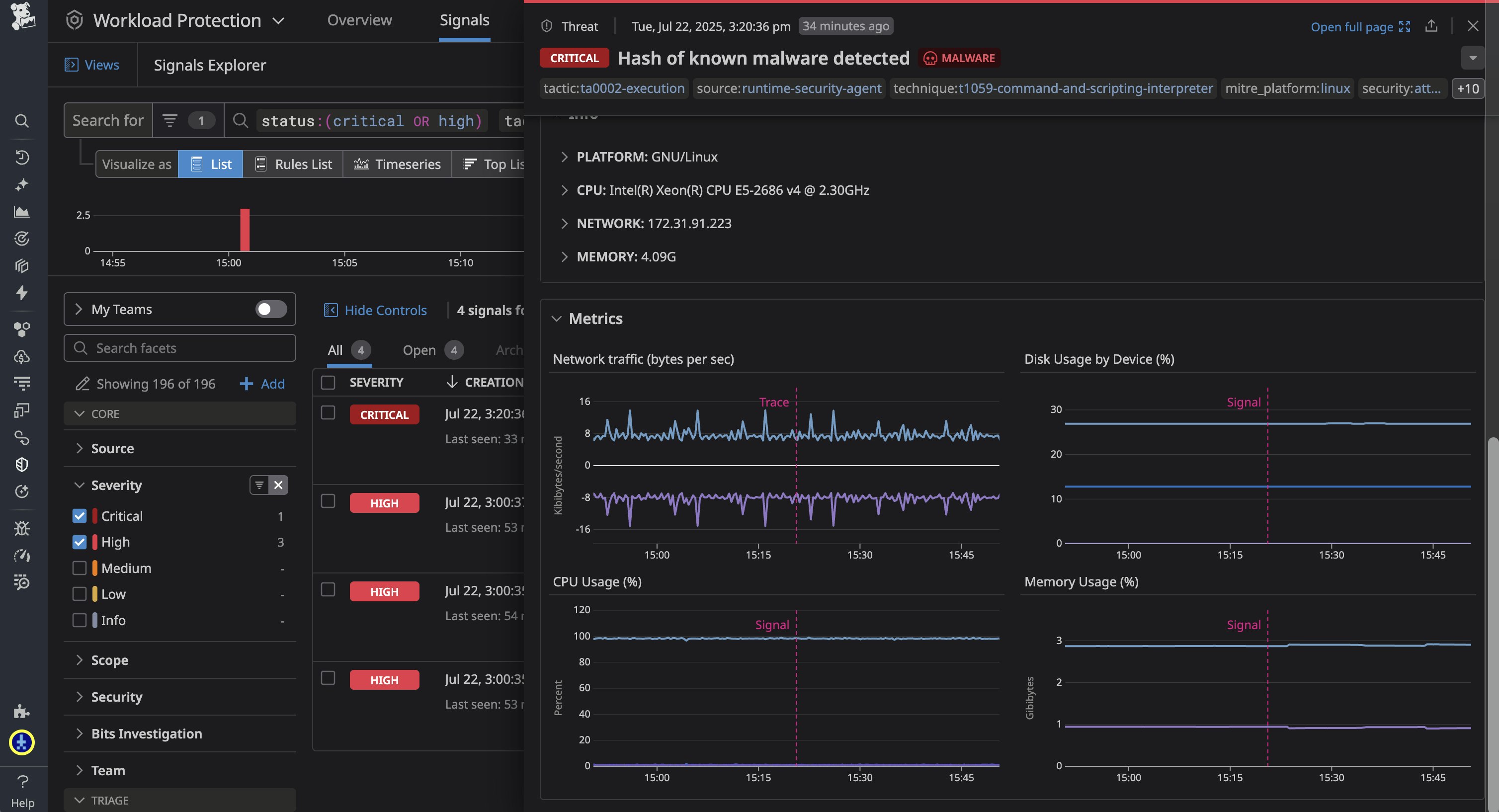Open the Workload Protection dropdown chevron
The height and width of the screenshot is (812, 1499).
pyautogui.click(x=278, y=21)
